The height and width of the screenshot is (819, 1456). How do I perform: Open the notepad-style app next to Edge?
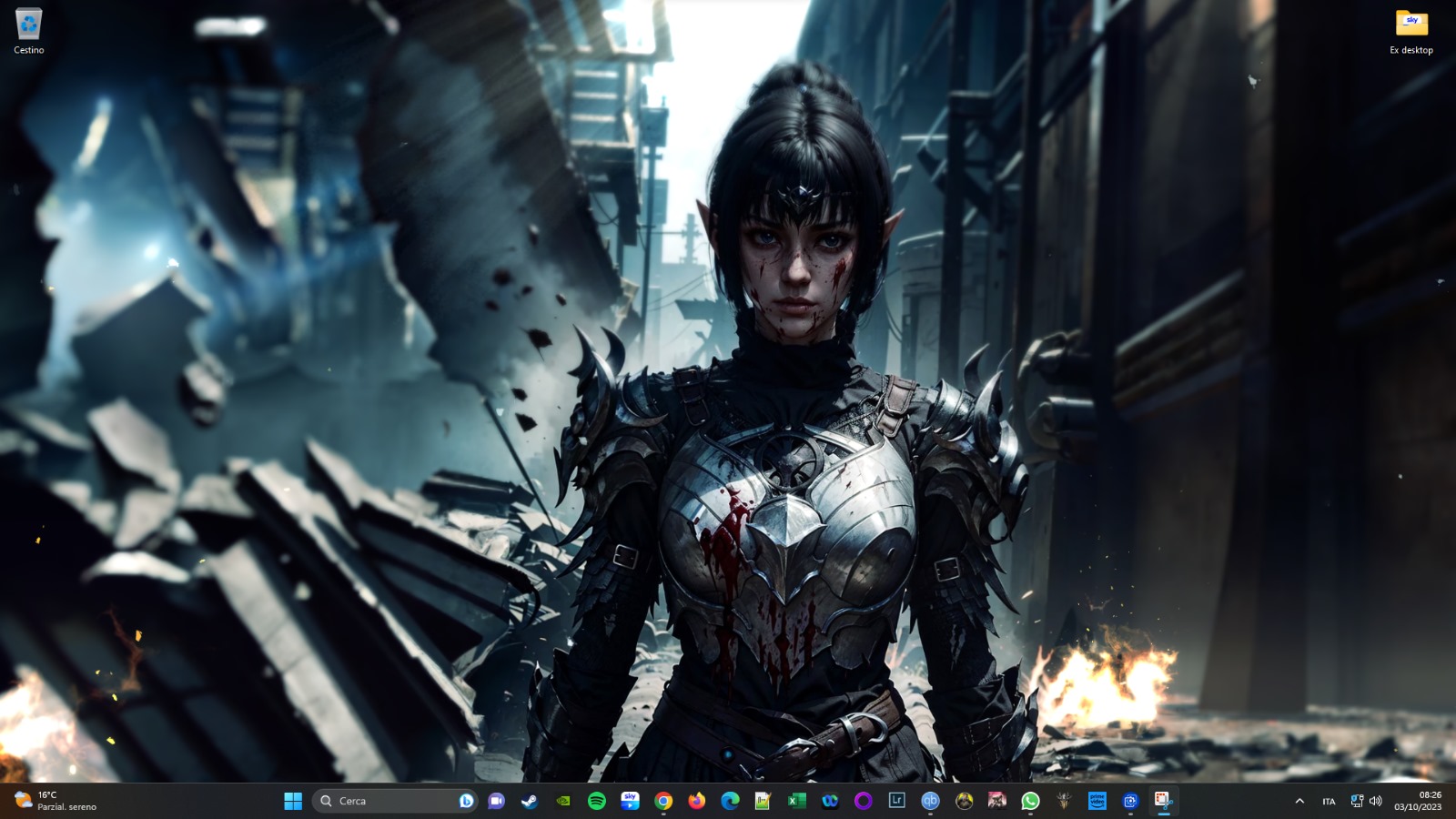tap(763, 801)
